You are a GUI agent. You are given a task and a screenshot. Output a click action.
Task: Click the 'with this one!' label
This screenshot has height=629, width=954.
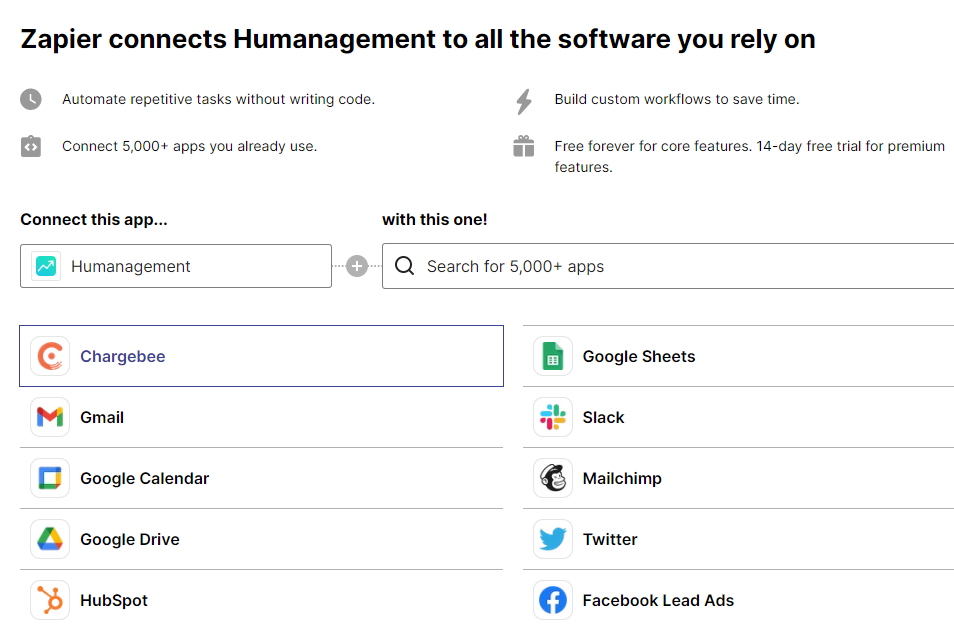(x=434, y=220)
